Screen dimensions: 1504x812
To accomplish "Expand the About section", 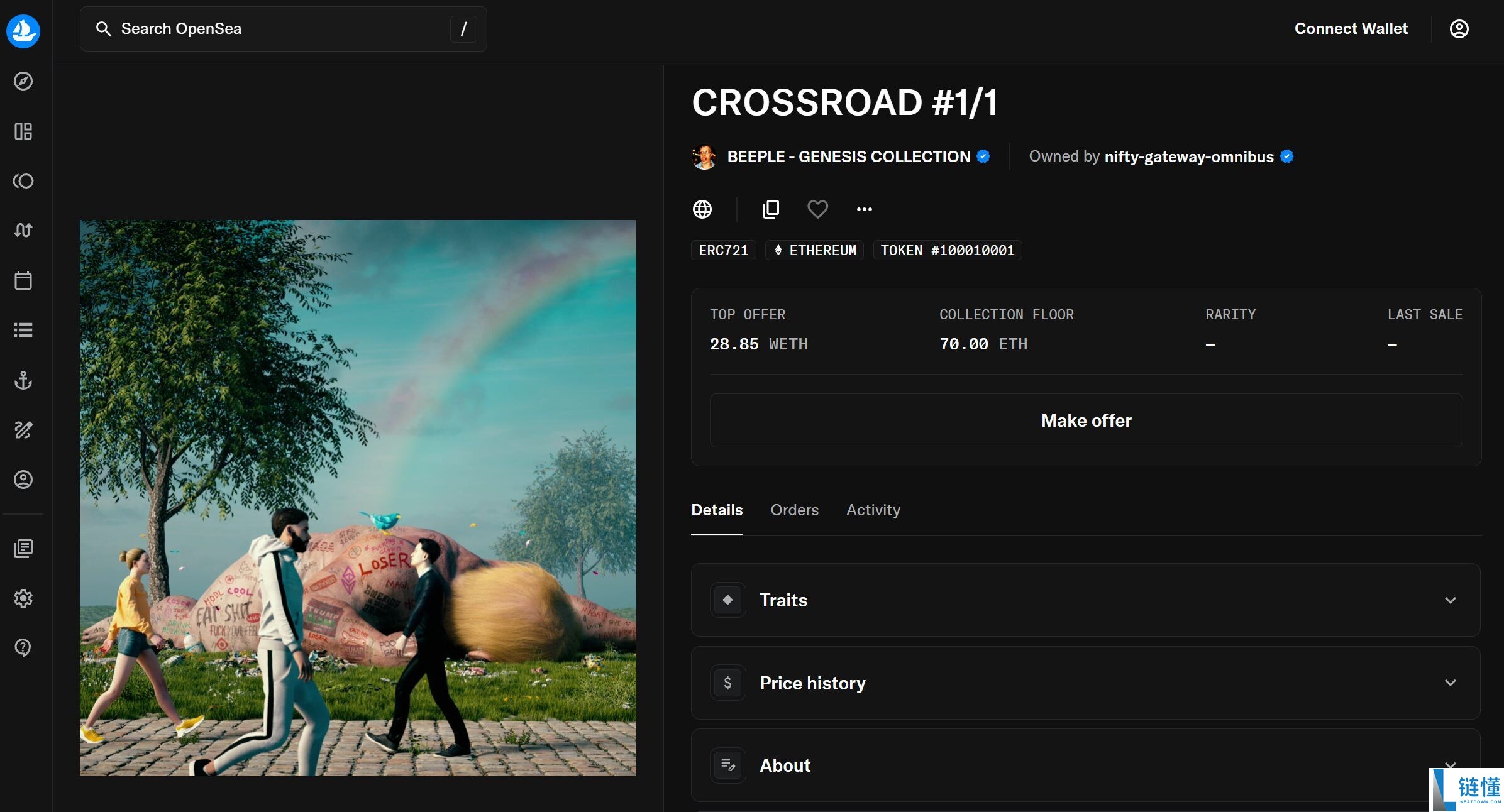I will (1086, 765).
